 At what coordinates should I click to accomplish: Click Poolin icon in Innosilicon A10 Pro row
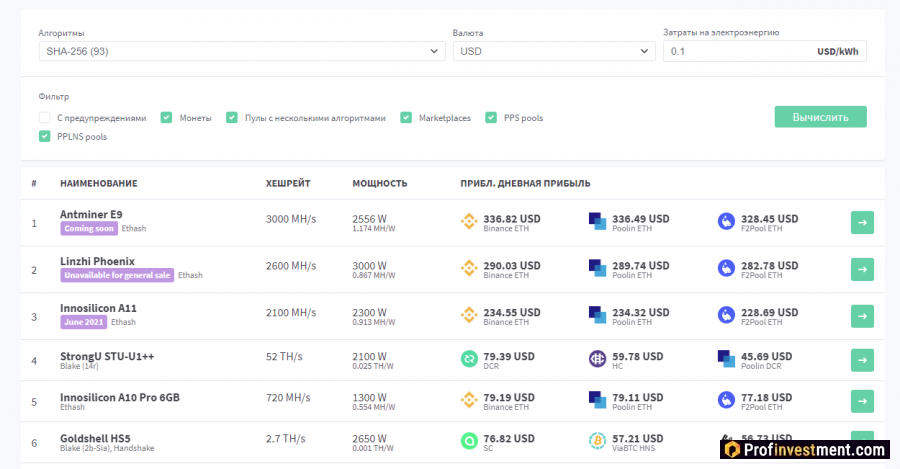click(x=598, y=400)
